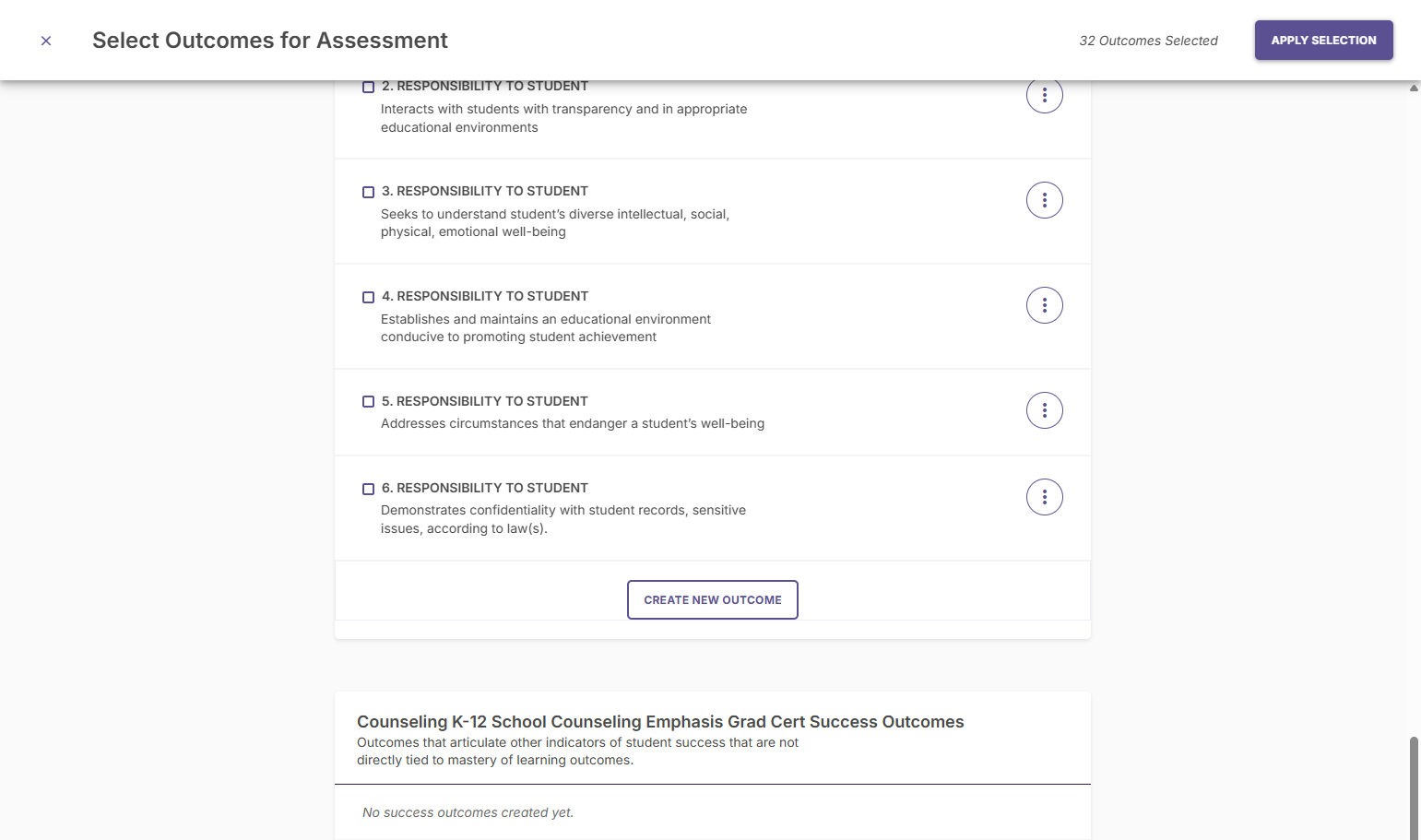1421x840 pixels.
Task: Check the box for 5. Responsibility to Student
Action: pos(368,402)
